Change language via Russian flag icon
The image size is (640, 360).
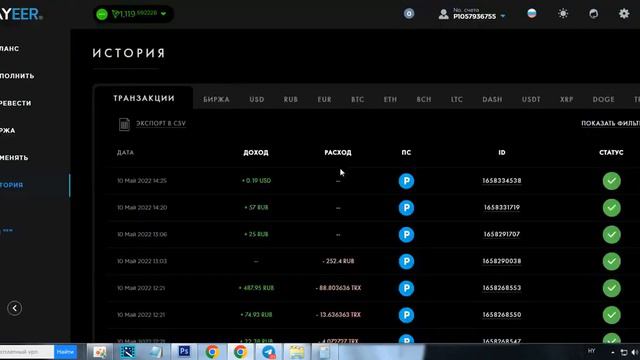pyautogui.click(x=532, y=14)
